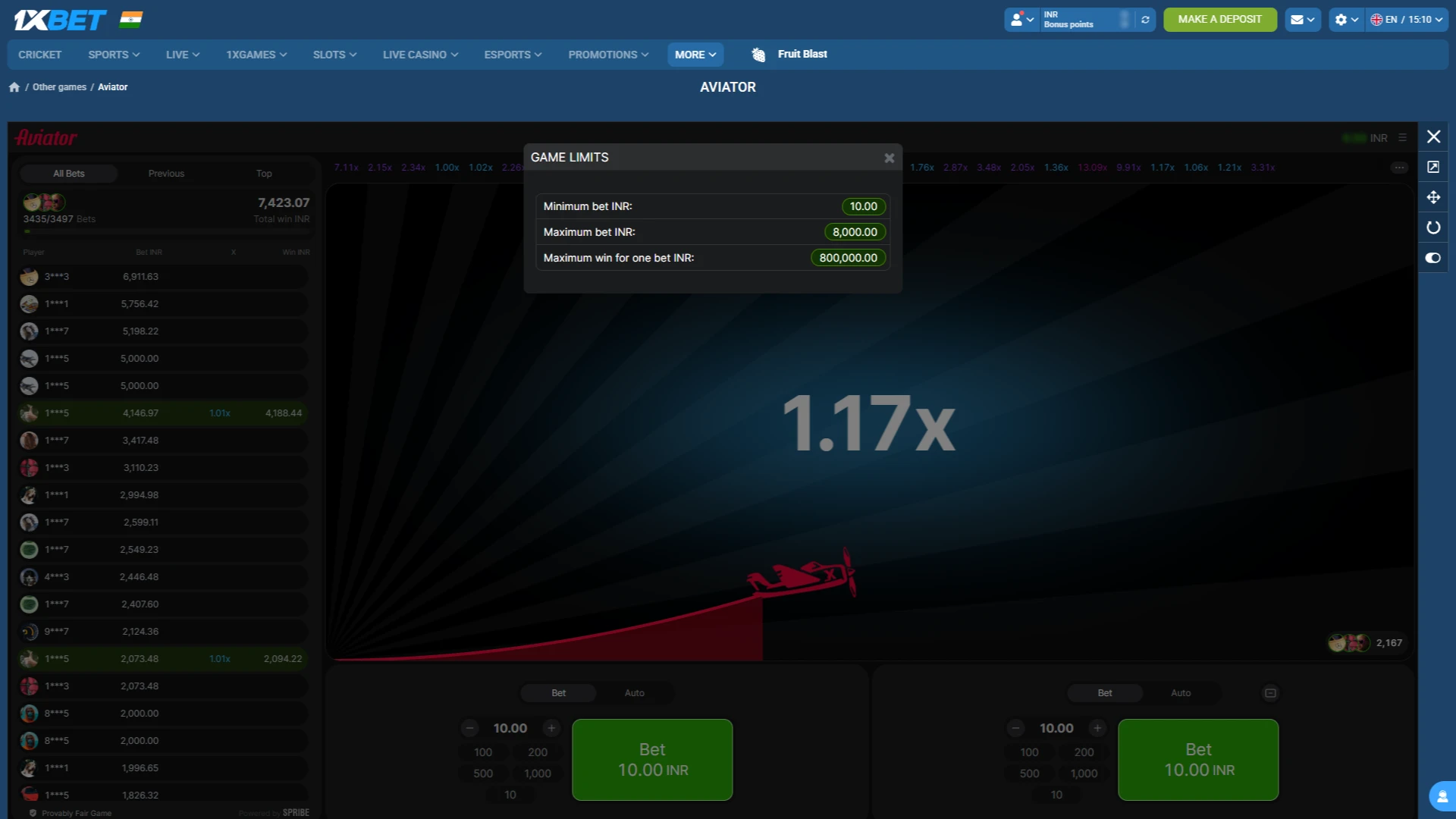Open the settings gear dropdown

pyautogui.click(x=1342, y=19)
